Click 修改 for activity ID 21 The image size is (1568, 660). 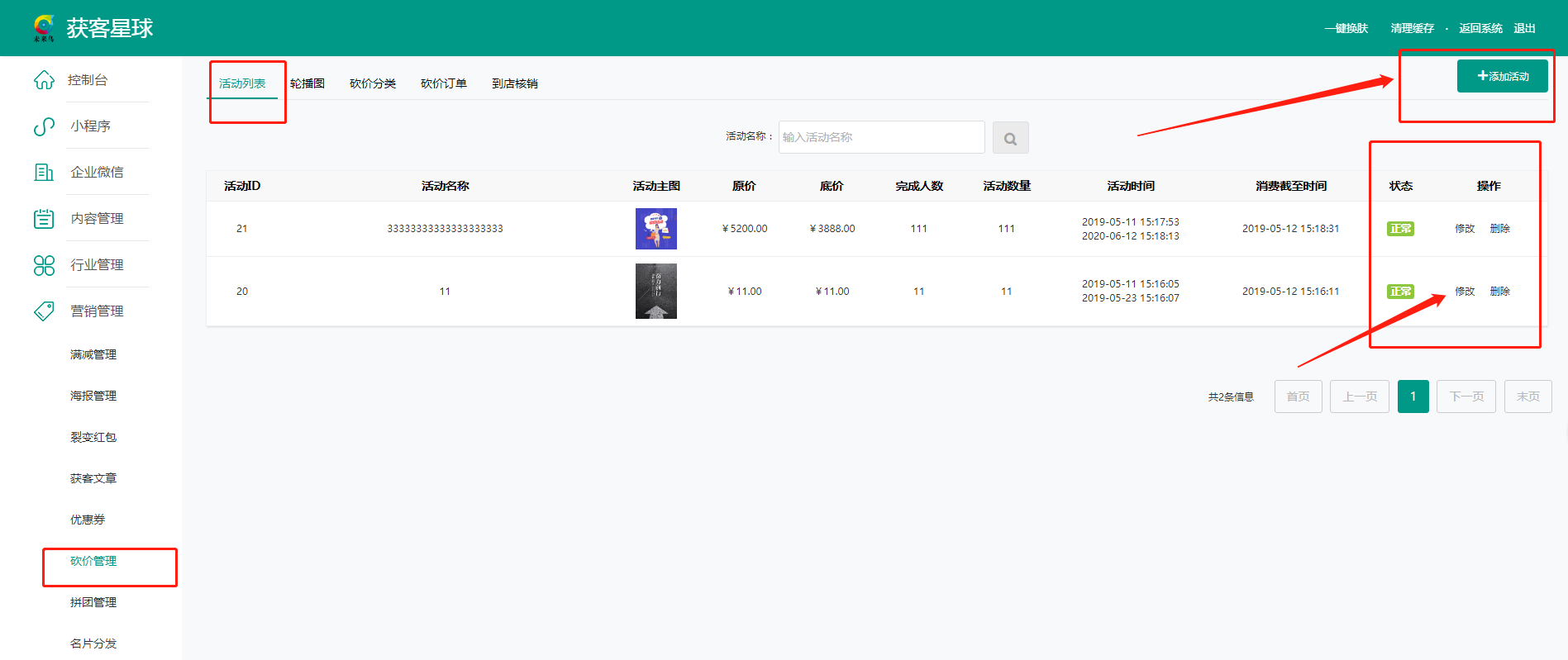[1465, 229]
